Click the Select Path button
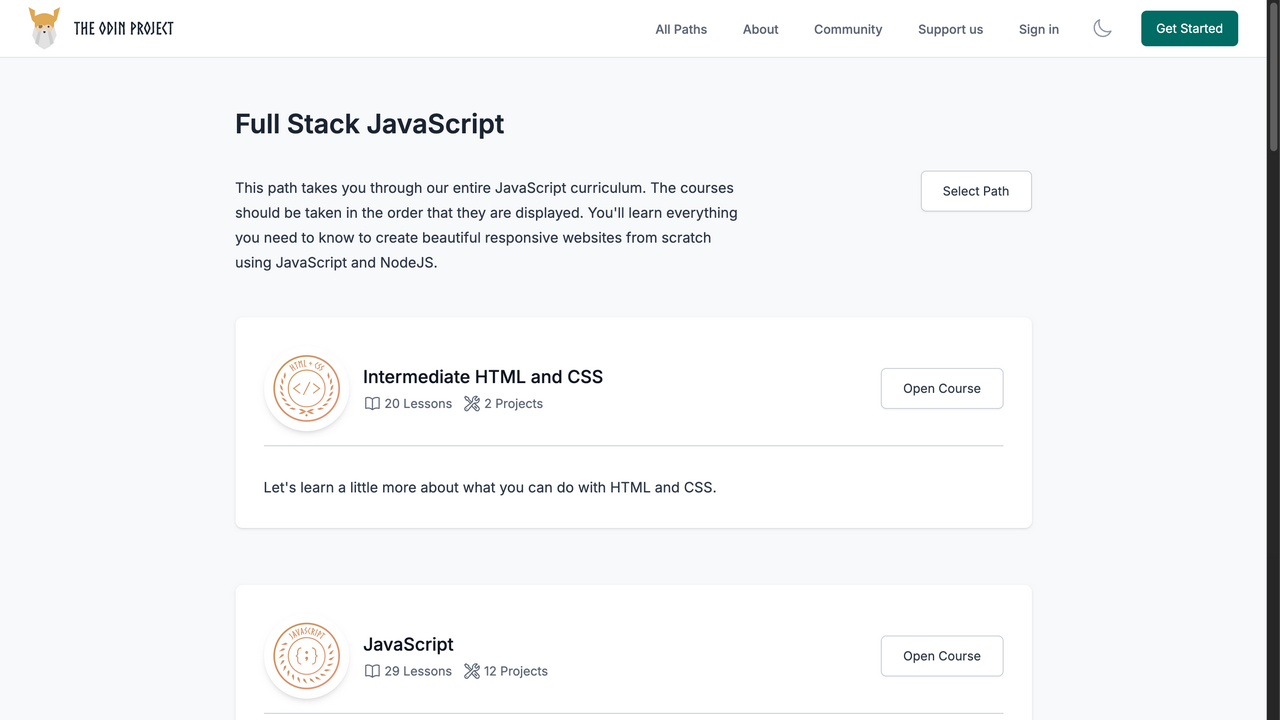 point(976,191)
